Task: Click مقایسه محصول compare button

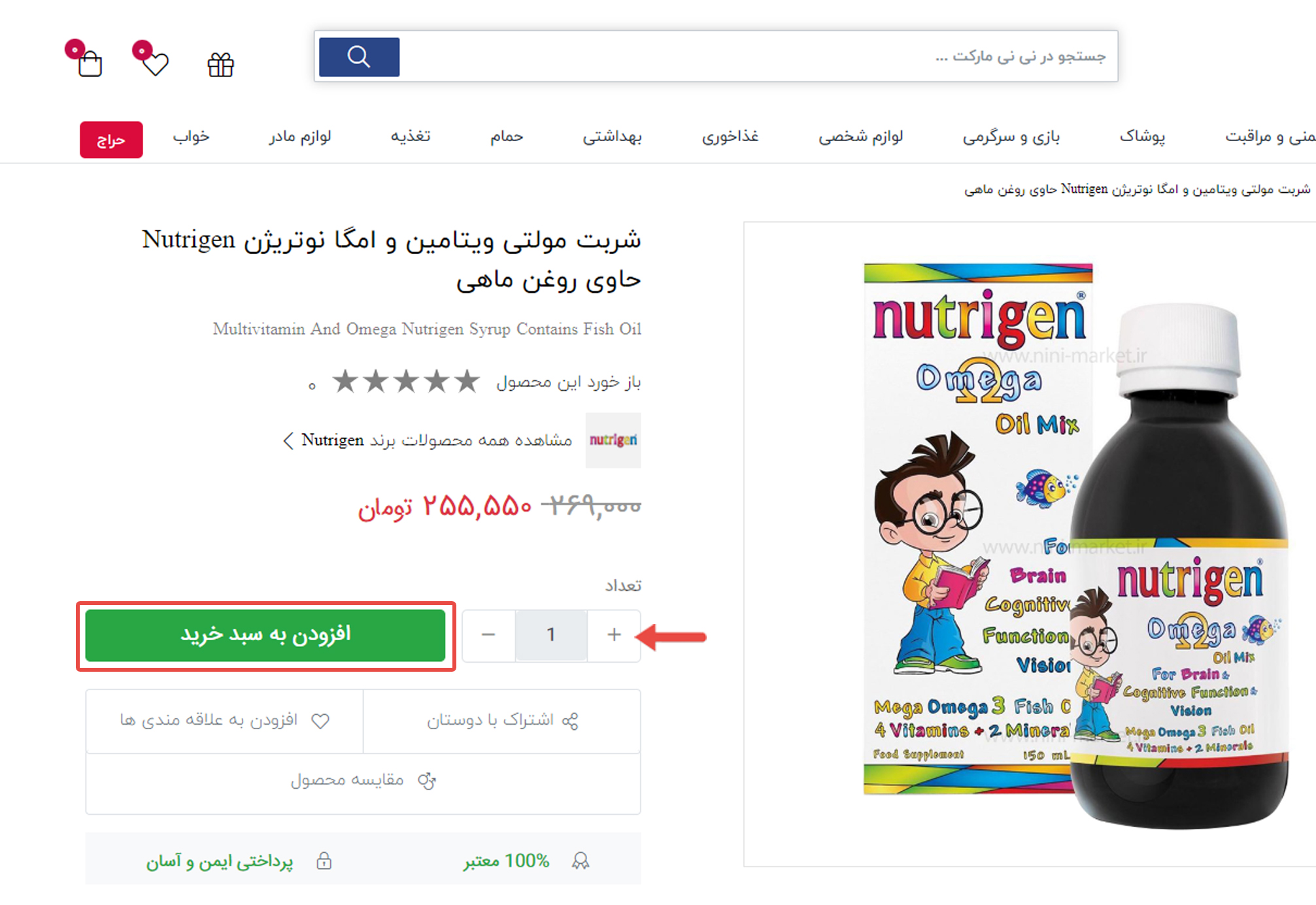Action: (363, 781)
